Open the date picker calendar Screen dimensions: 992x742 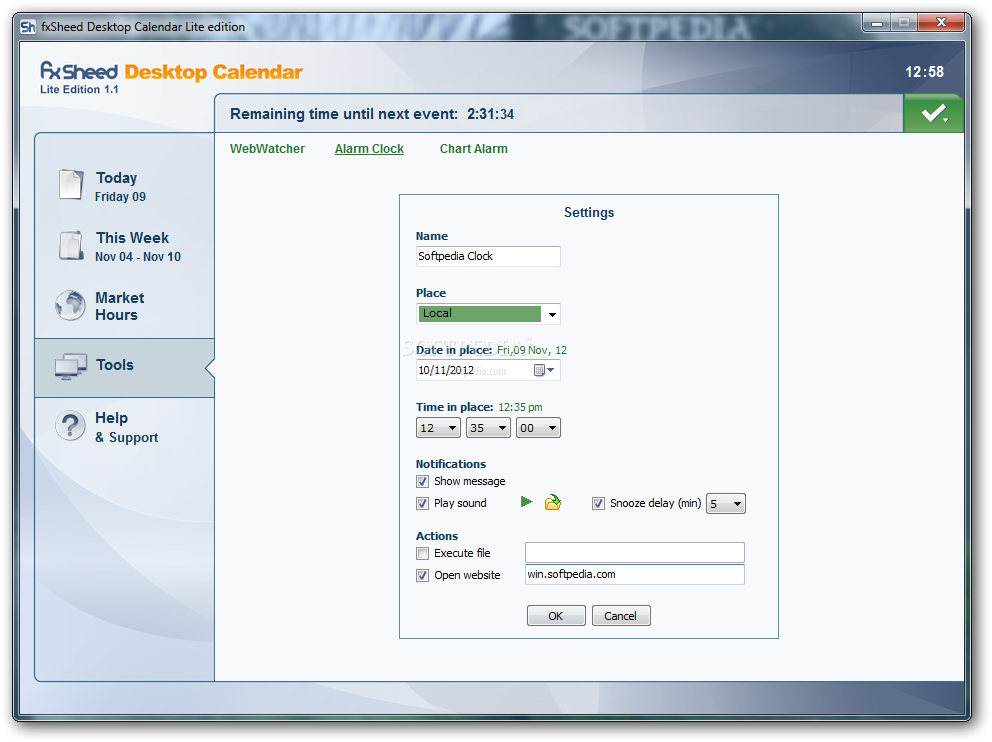544,370
